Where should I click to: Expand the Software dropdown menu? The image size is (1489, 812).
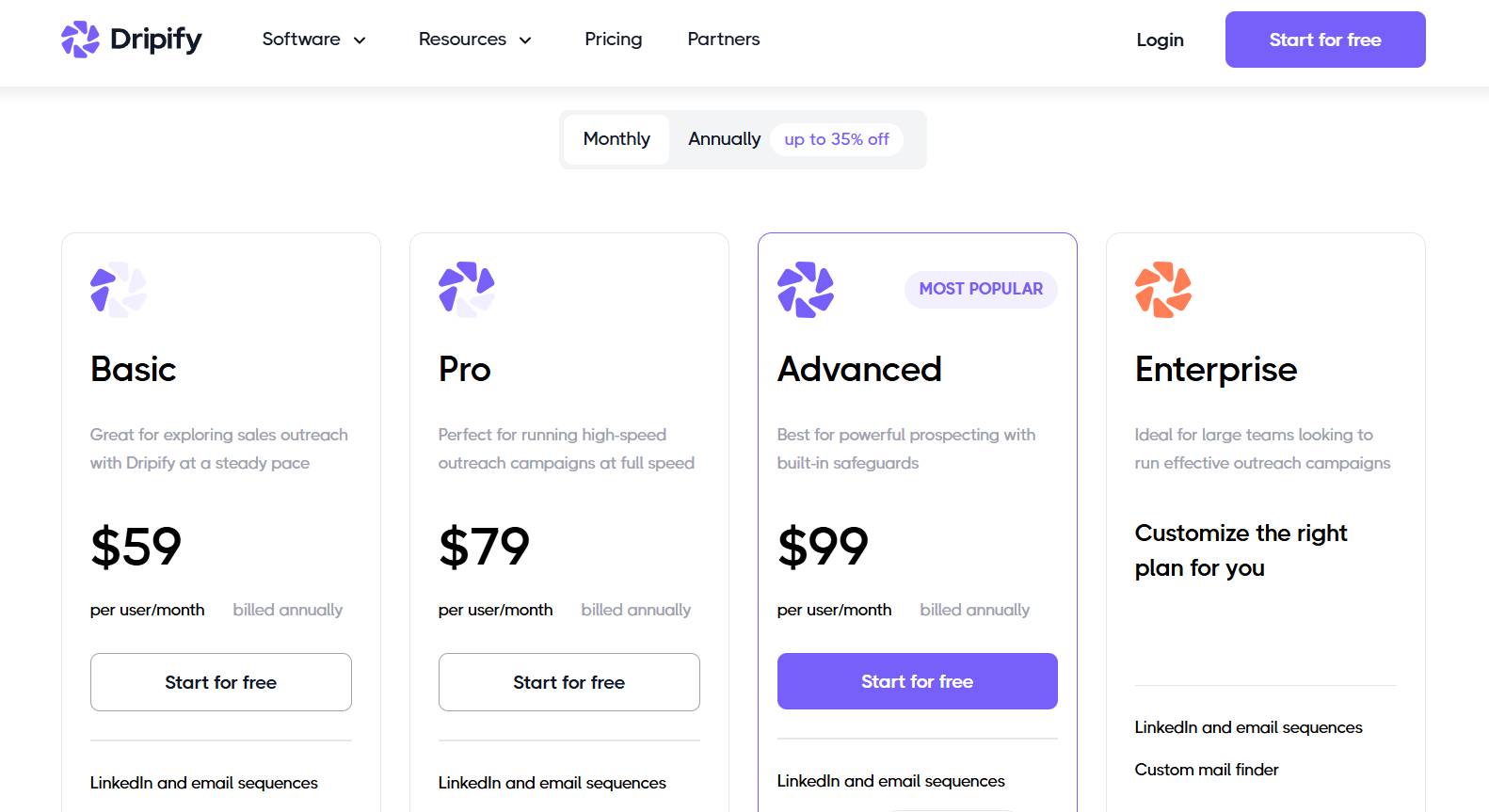(301, 40)
